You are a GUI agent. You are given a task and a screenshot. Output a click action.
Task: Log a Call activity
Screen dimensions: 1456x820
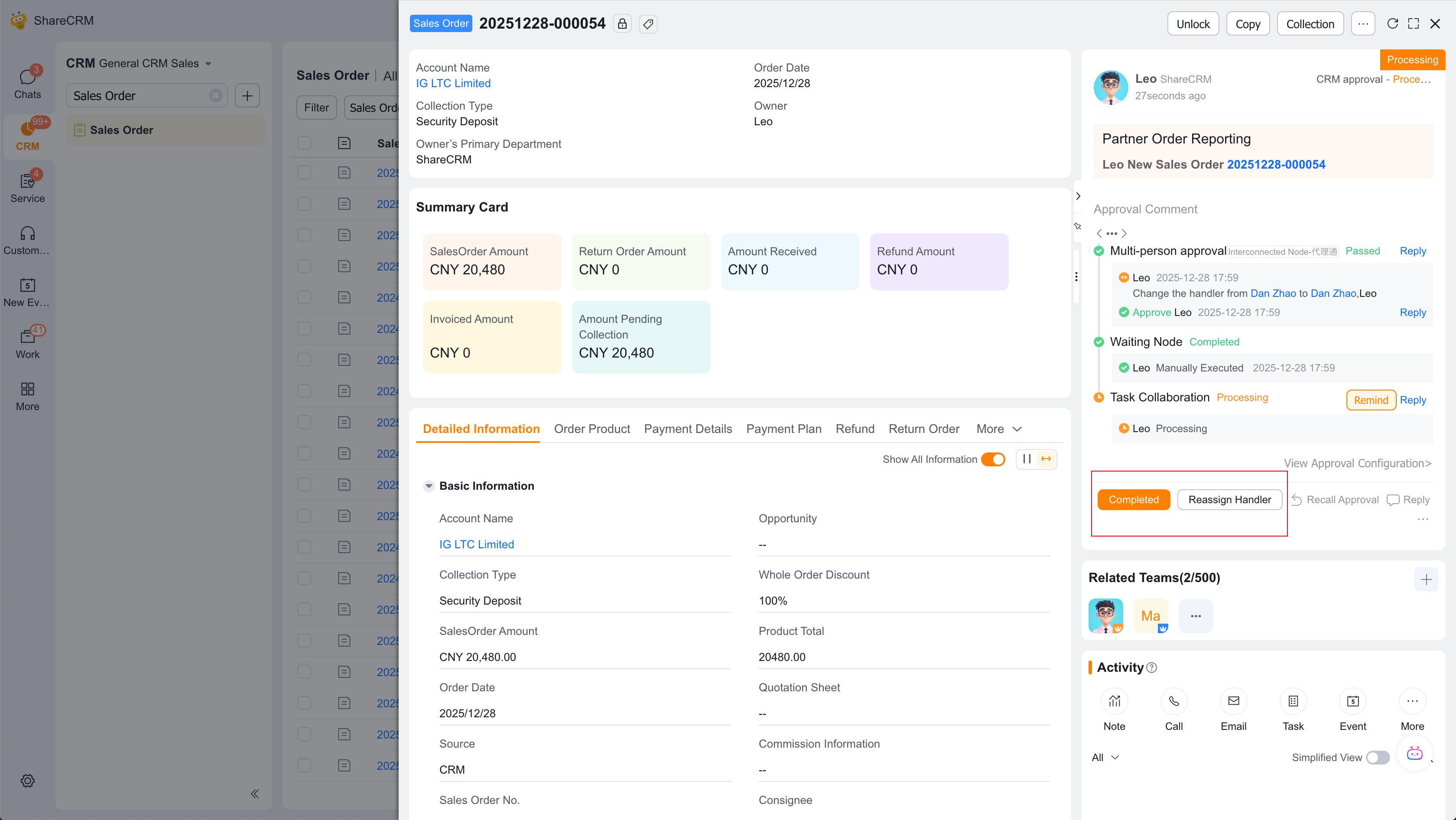click(1174, 710)
